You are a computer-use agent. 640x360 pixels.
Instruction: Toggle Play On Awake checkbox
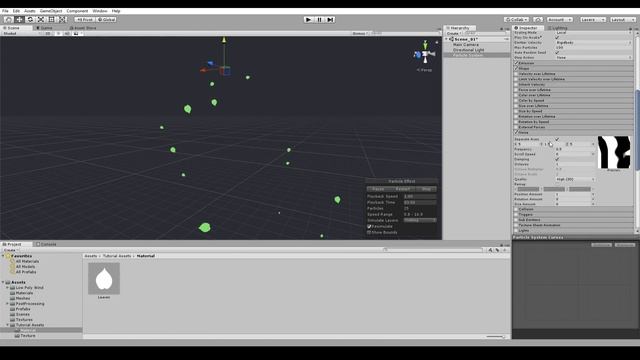pyautogui.click(x=557, y=38)
